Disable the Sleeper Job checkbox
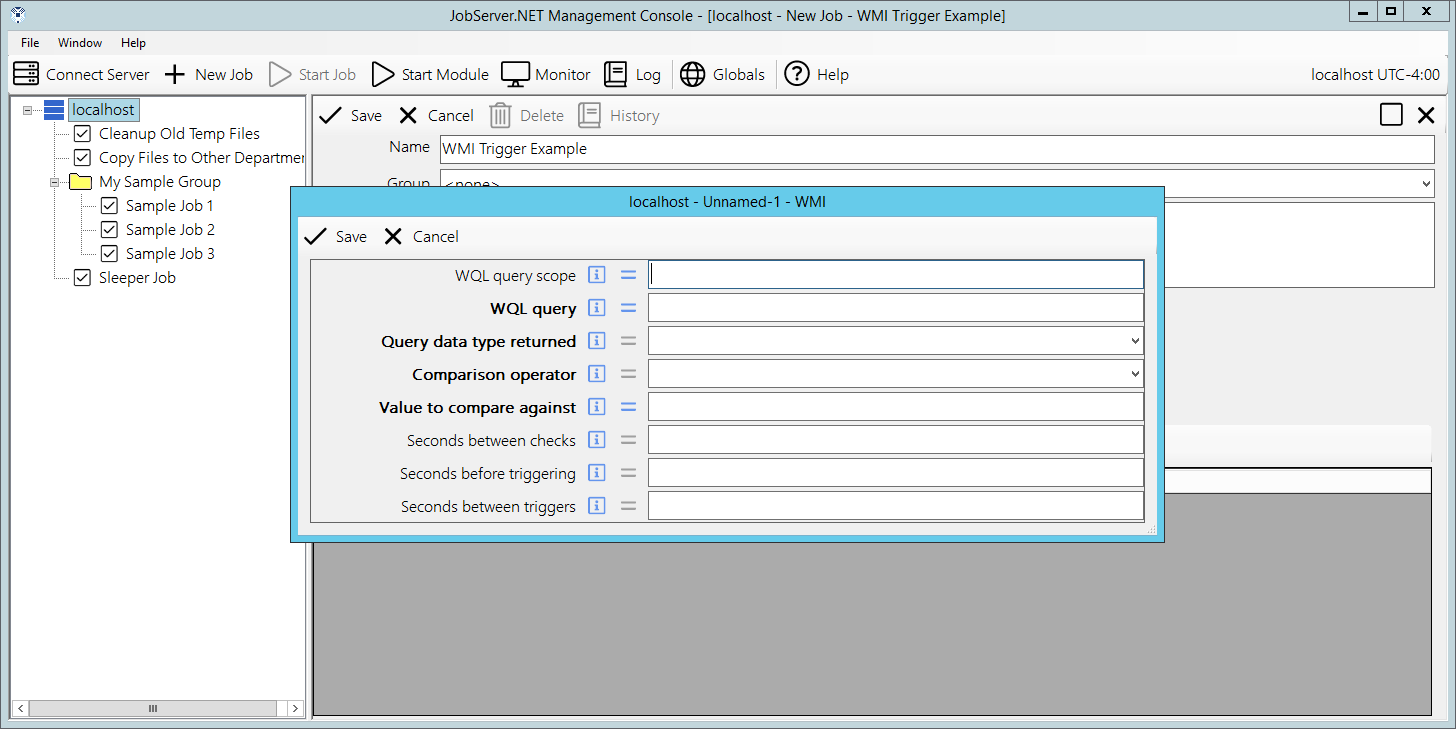This screenshot has height=729, width=1456. (82, 278)
